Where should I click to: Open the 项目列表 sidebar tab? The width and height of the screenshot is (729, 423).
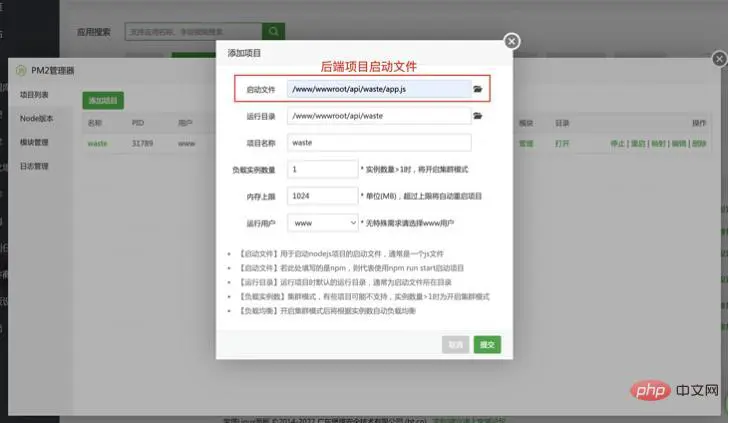tap(34, 95)
